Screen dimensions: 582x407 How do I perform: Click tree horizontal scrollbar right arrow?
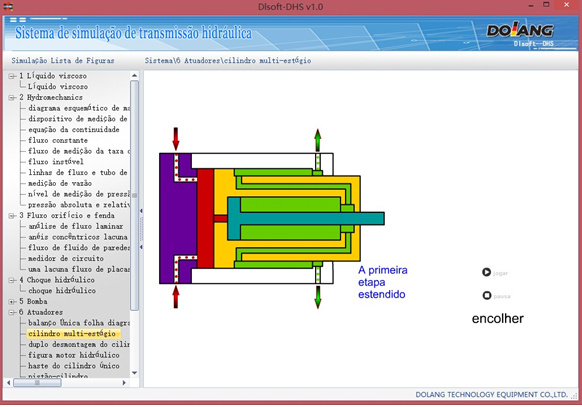coord(124,383)
